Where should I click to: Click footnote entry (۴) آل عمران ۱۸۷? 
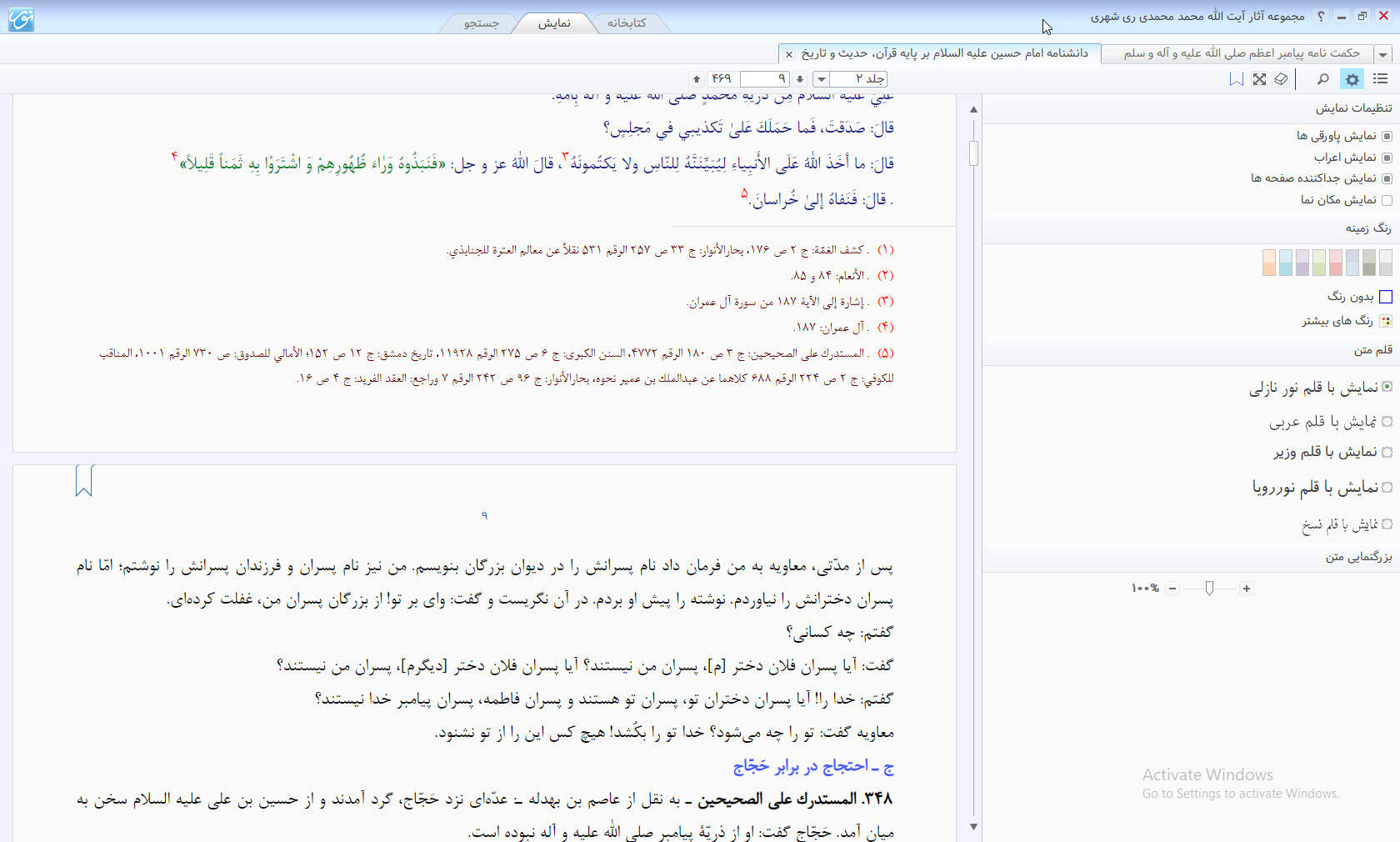[843, 328]
